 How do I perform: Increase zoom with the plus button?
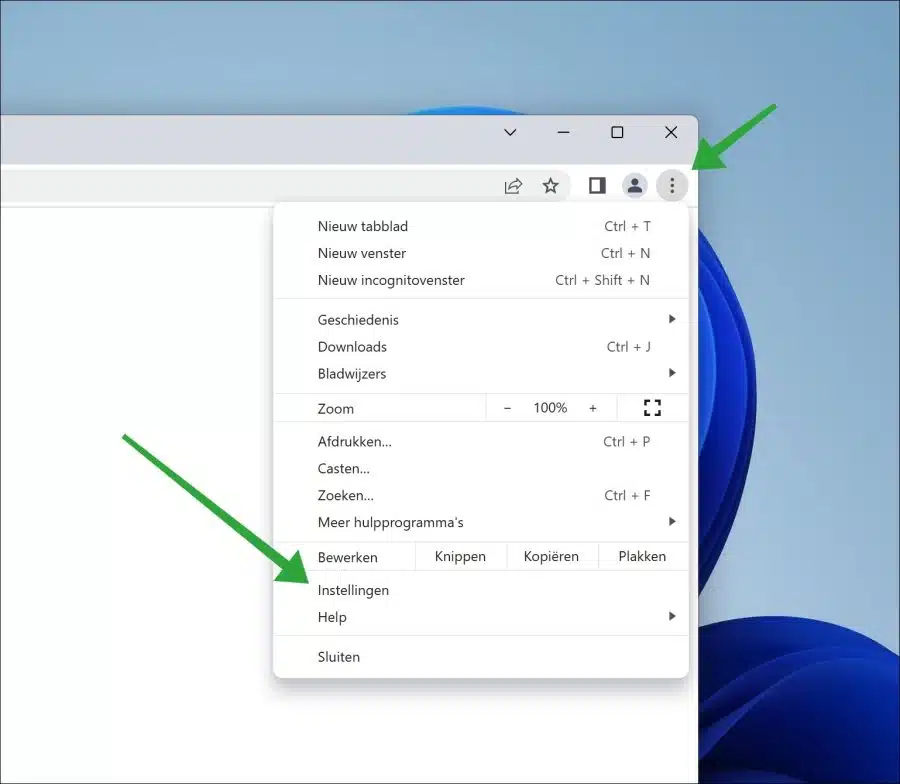[593, 408]
